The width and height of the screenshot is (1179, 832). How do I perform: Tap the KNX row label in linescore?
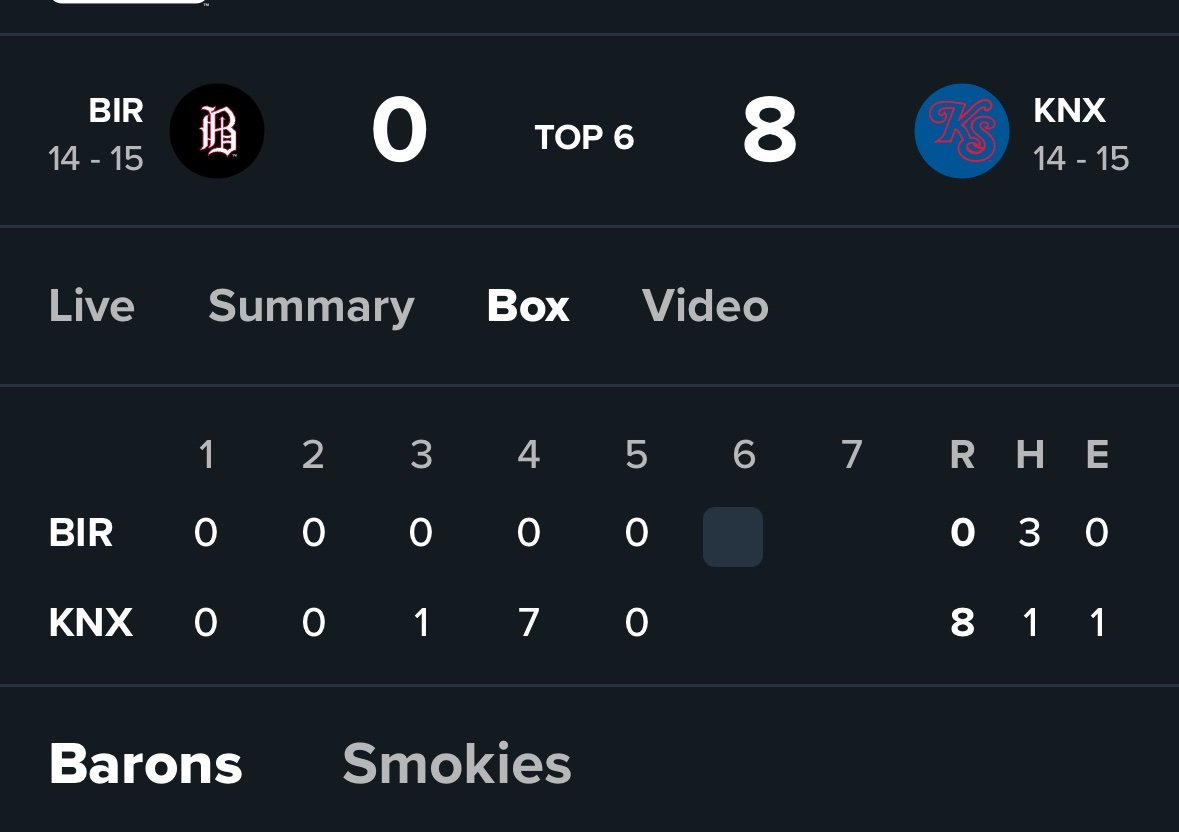tap(91, 622)
